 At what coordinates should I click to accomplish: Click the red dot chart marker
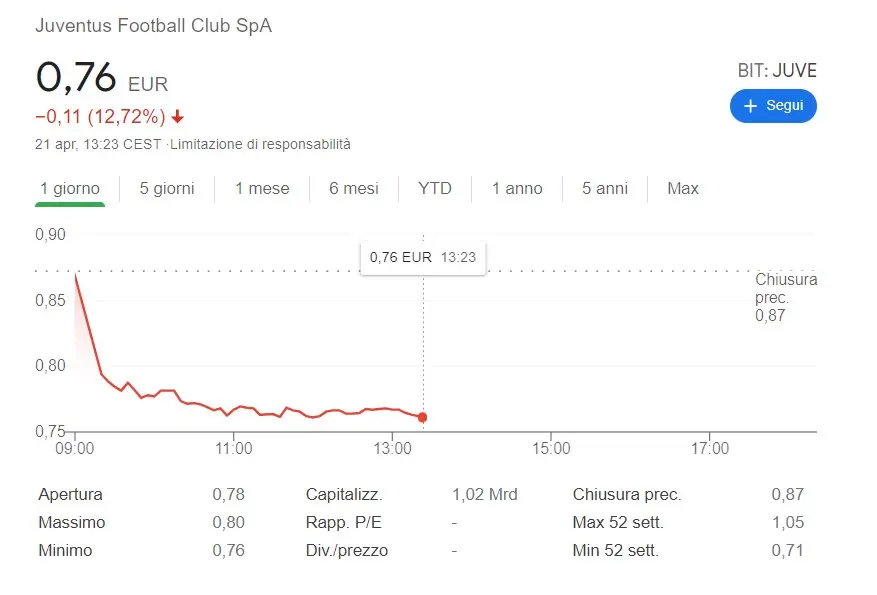click(x=422, y=417)
